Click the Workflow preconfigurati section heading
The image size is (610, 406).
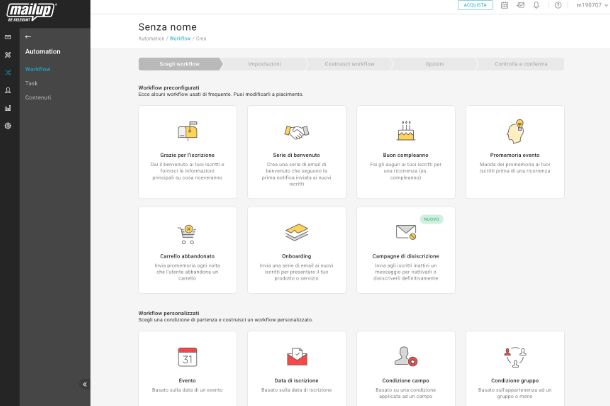169,88
